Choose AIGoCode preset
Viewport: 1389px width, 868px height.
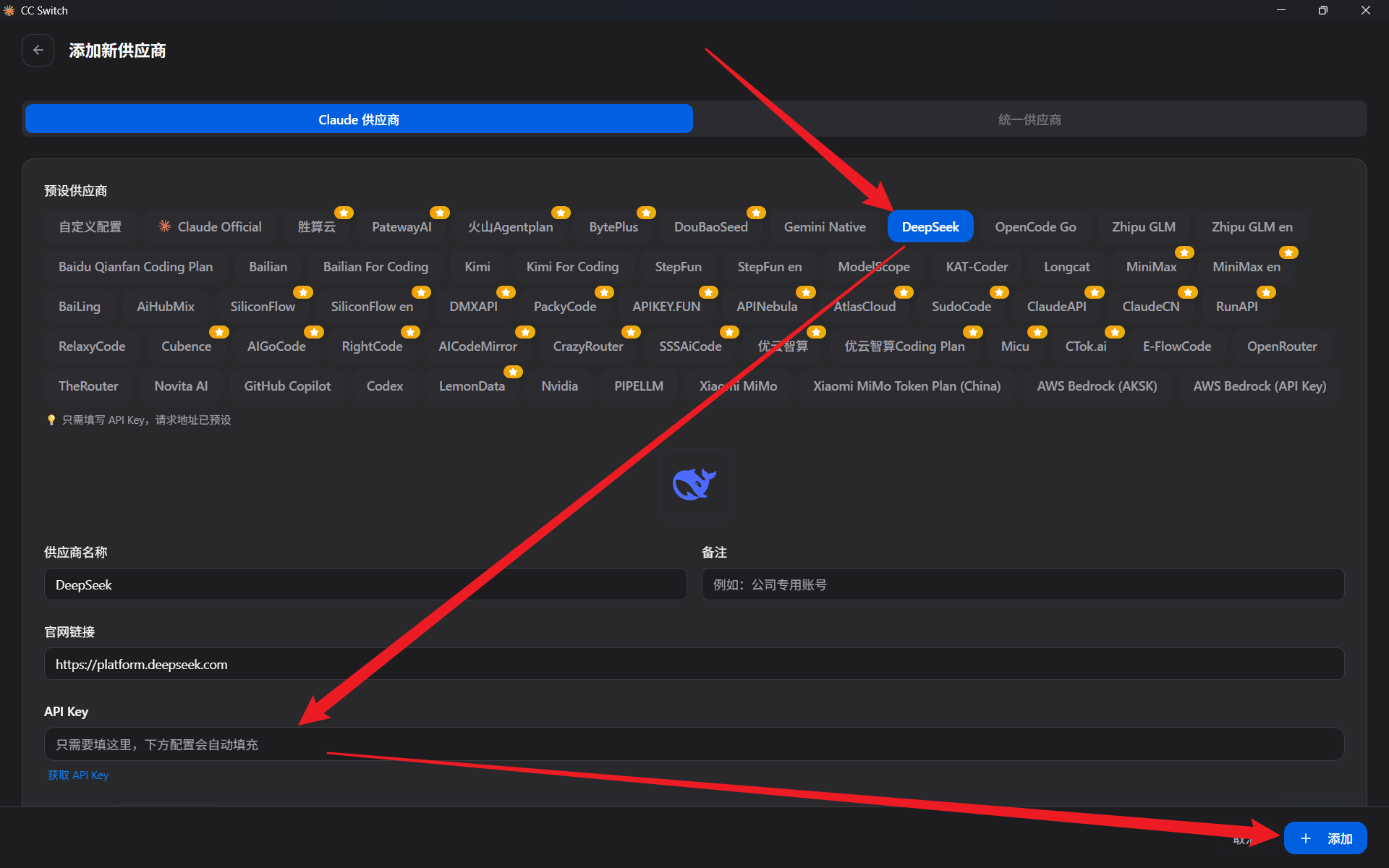pyautogui.click(x=276, y=346)
